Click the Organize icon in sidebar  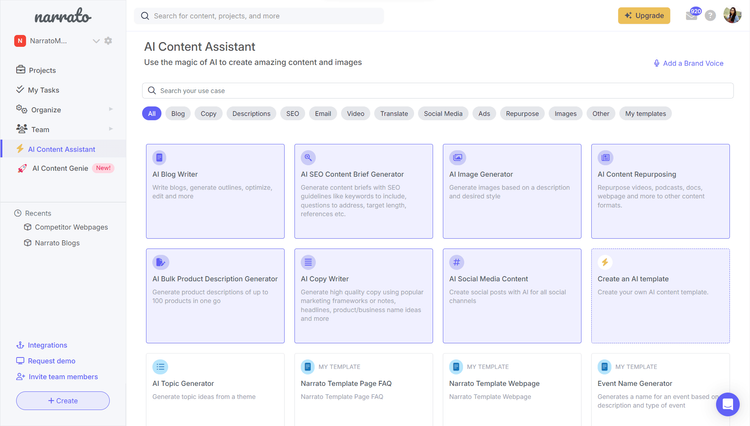click(x=21, y=109)
